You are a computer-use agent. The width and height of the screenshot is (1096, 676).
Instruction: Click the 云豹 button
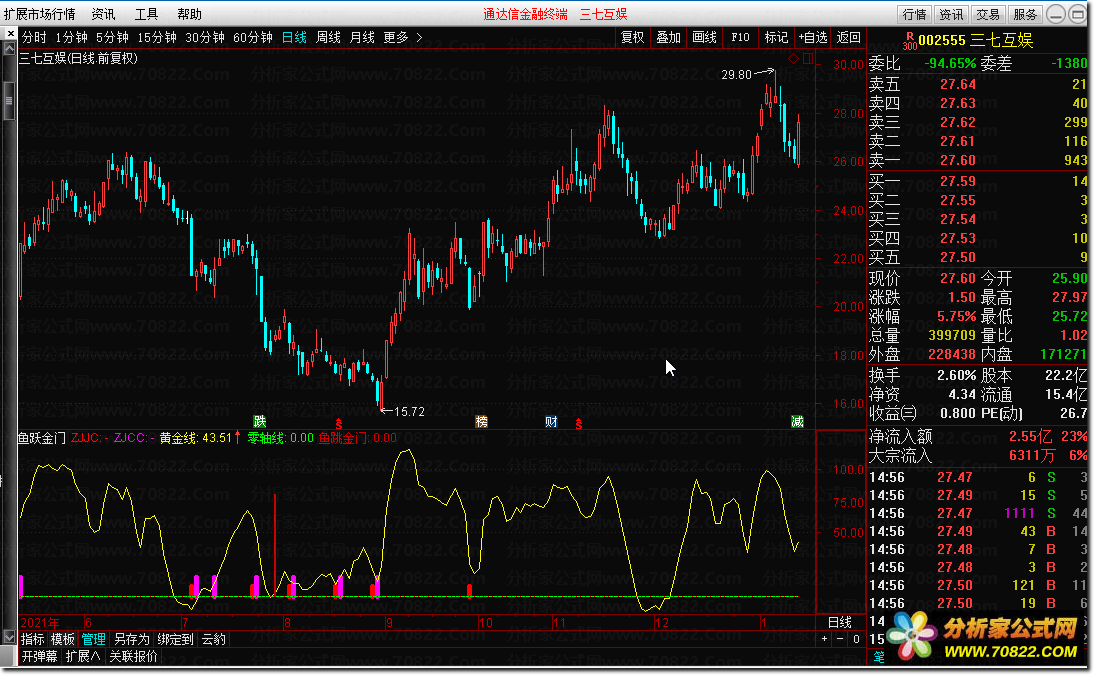[x=214, y=639]
